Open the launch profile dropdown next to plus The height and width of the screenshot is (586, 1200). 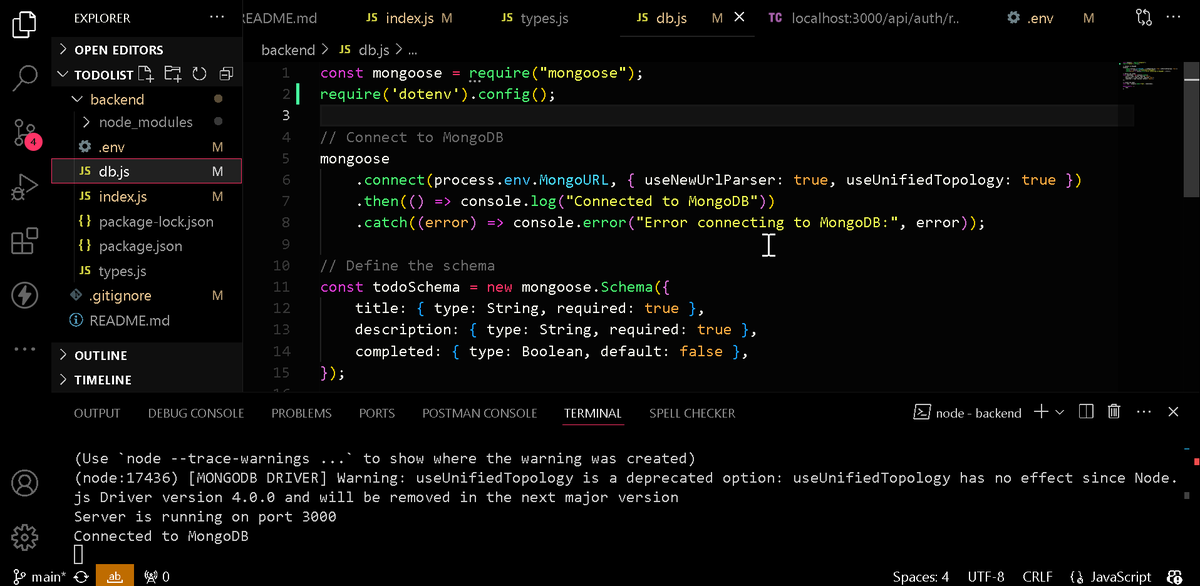pos(1060,412)
